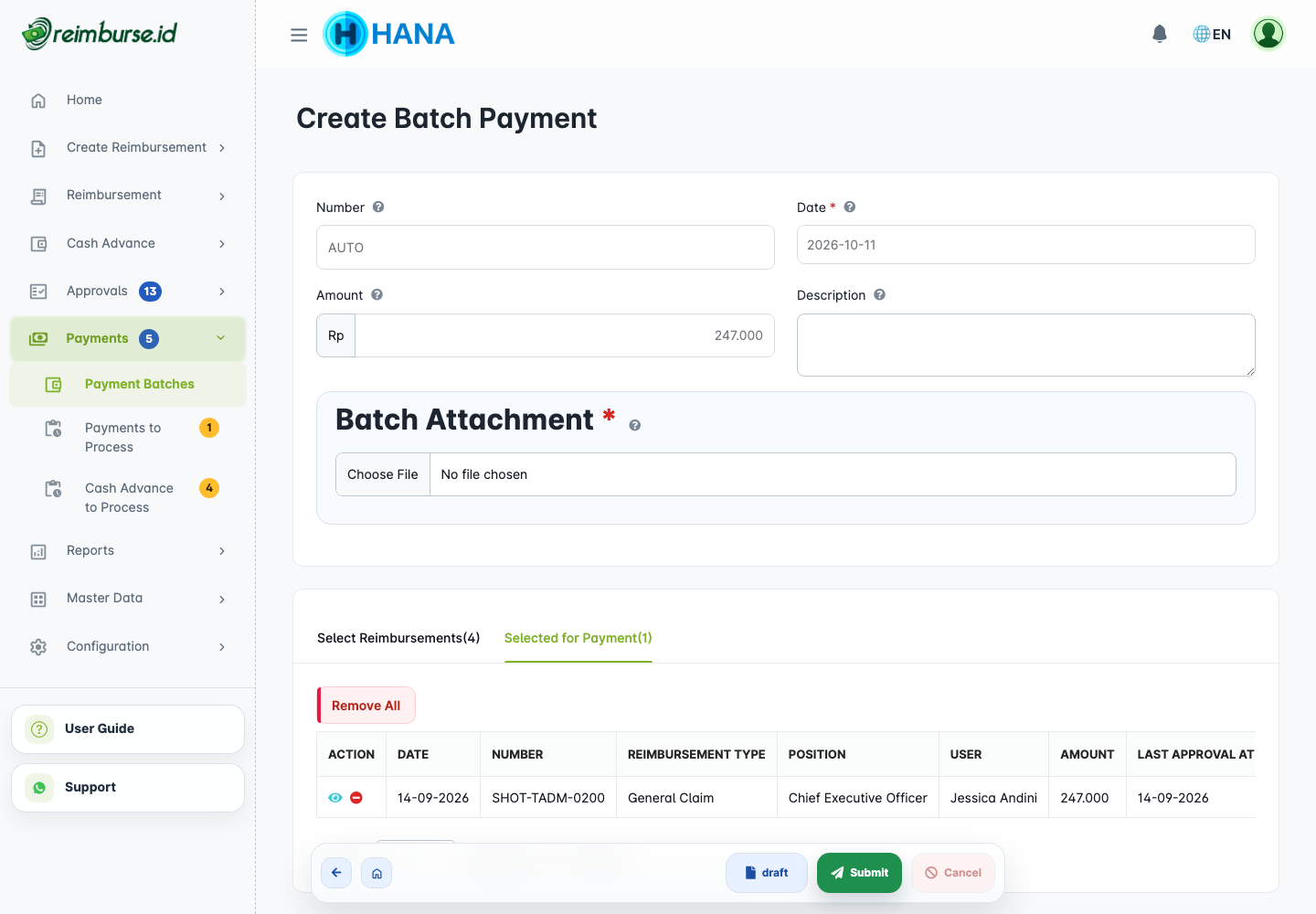Click the Date input field
This screenshot has height=914, width=1316.
point(1025,245)
